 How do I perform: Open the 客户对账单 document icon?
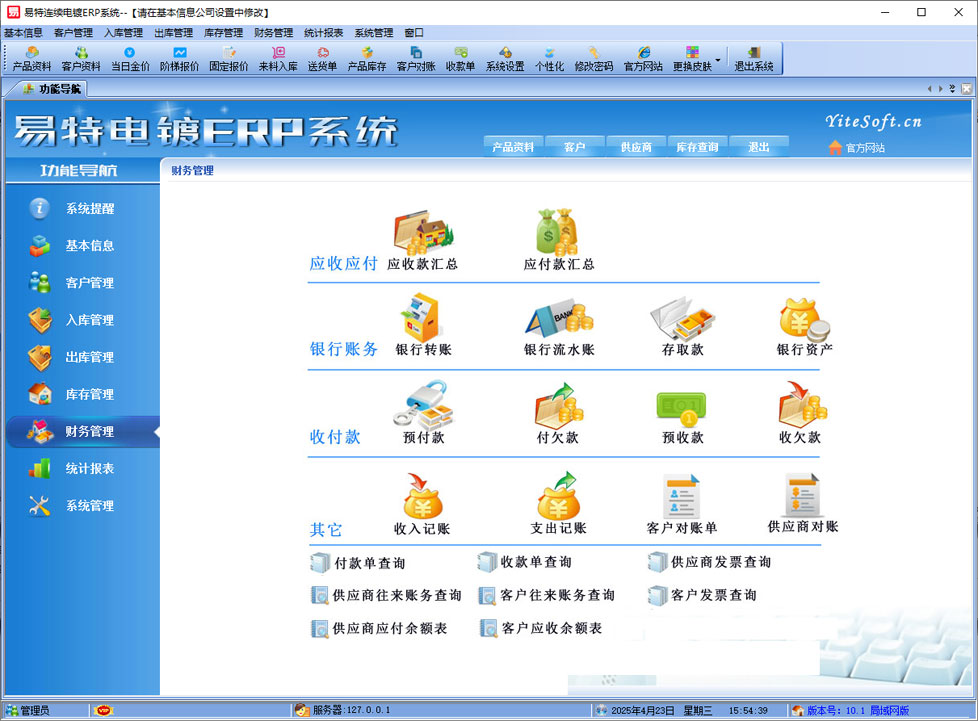click(682, 496)
